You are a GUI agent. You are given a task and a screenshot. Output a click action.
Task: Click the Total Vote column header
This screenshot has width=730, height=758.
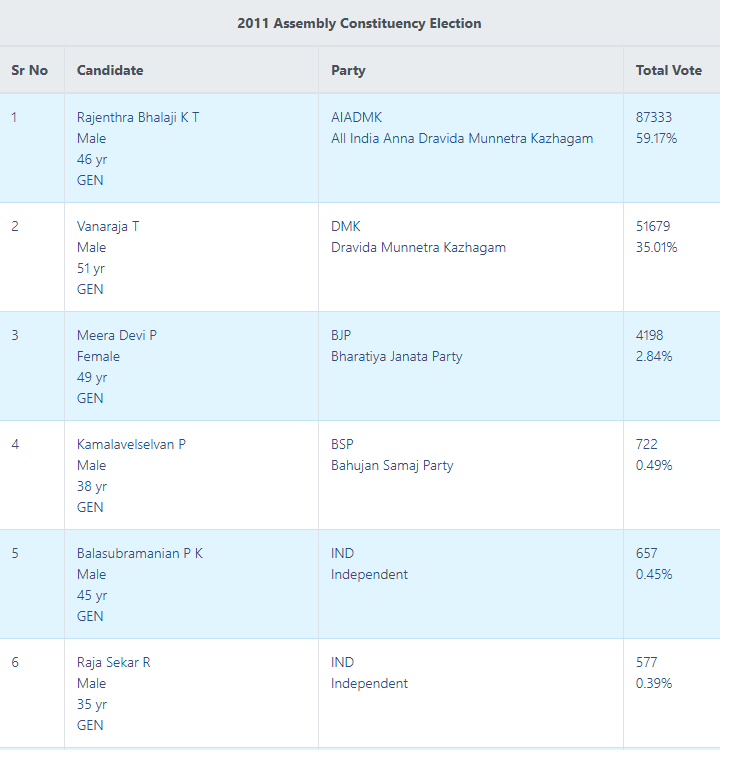pos(668,70)
